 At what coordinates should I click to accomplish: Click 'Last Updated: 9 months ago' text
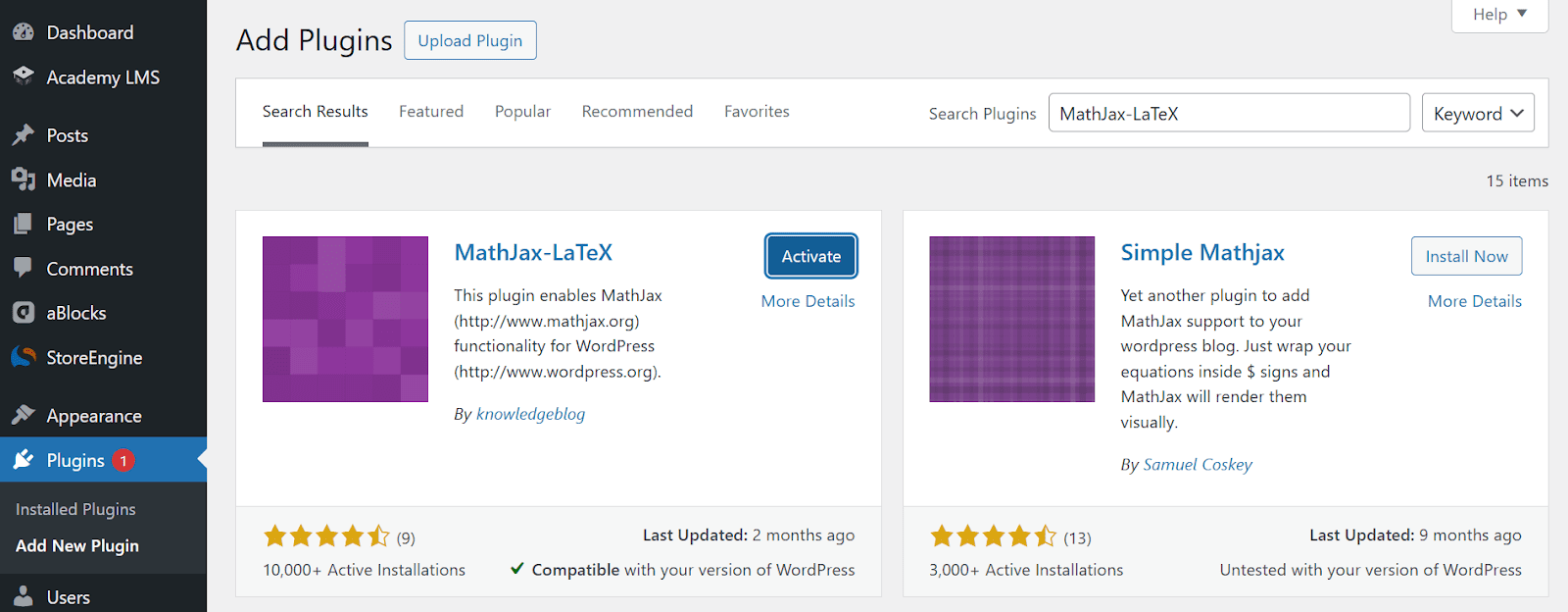(x=1415, y=535)
